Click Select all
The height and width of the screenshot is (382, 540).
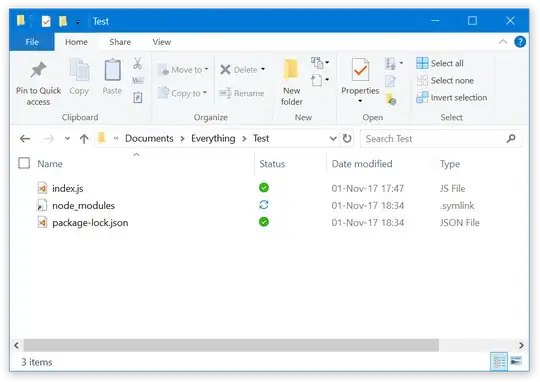coord(440,63)
